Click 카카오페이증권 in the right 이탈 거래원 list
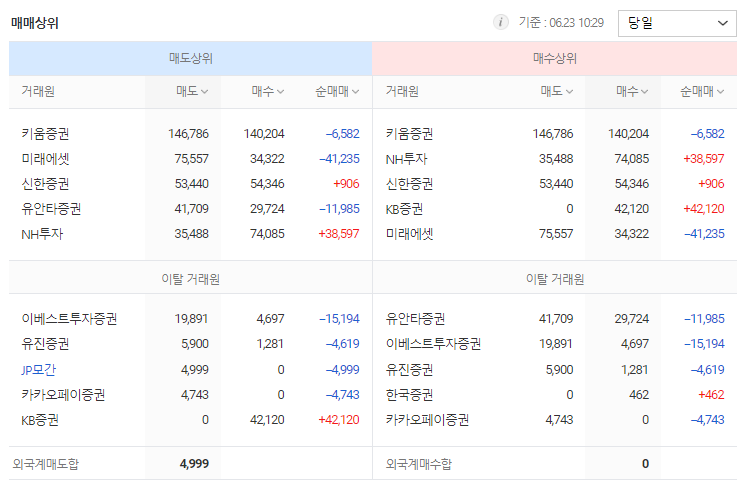The height and width of the screenshot is (483, 741). 428,420
